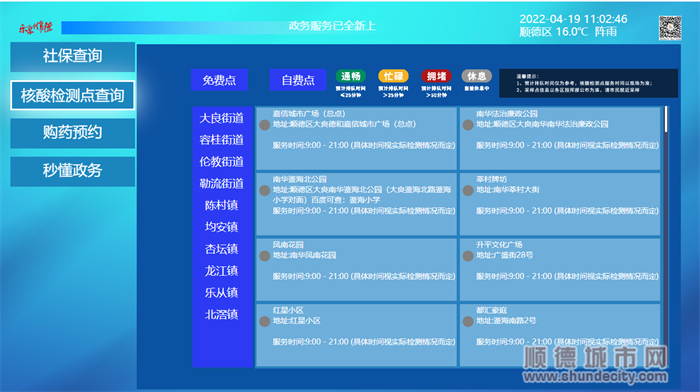Select 核酸检测点查询 menu item
This screenshot has height=392, width=700.
[x=72, y=95]
